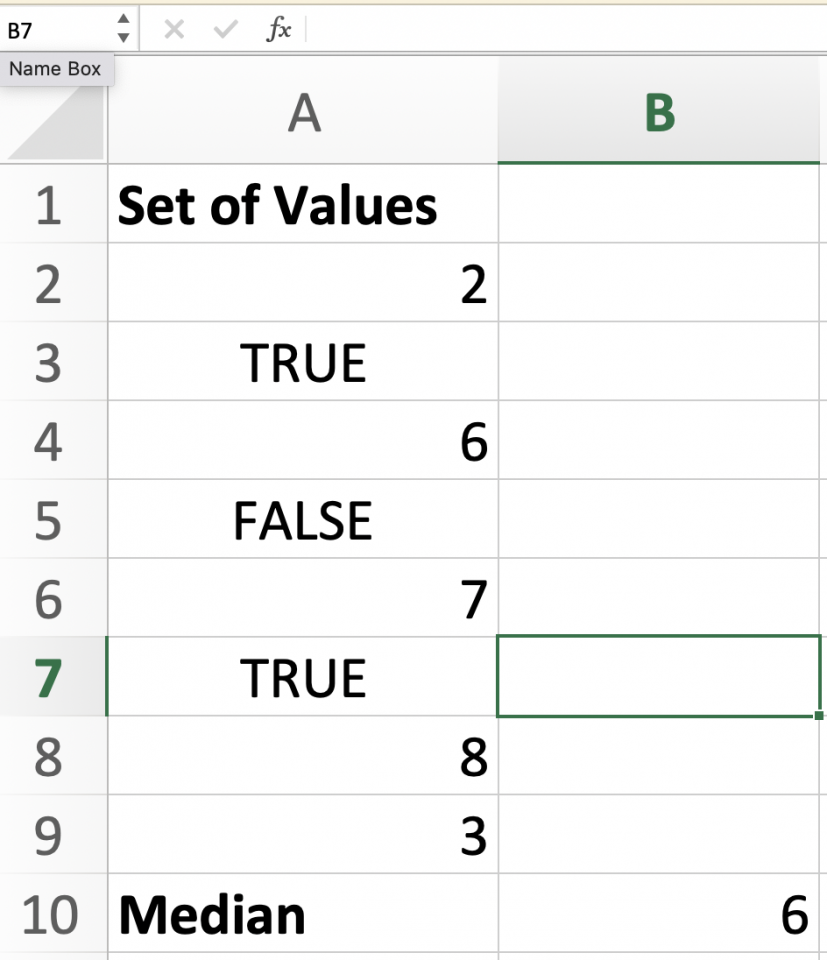Toggle the TRUE value in cell A7
Viewport: 827px width, 960px height.
pos(302,676)
